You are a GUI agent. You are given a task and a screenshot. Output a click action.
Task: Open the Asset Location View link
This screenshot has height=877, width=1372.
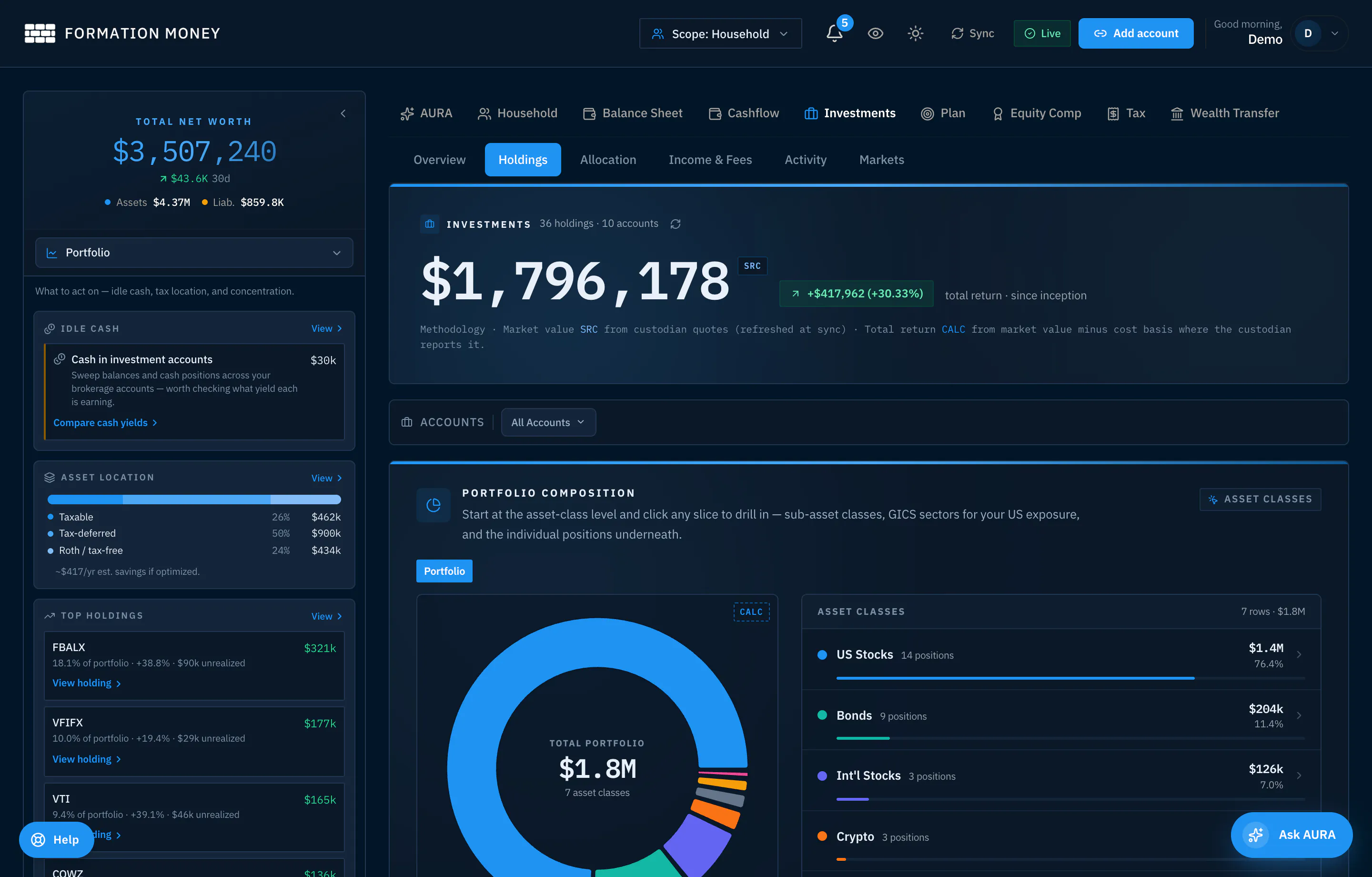pyautogui.click(x=326, y=478)
